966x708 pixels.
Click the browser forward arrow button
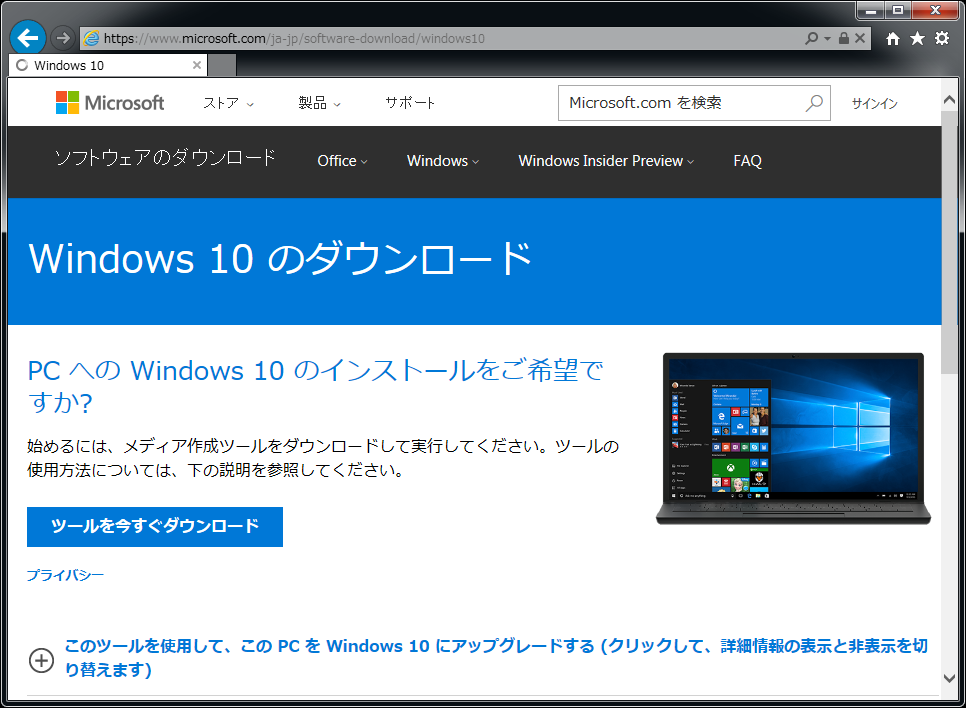point(63,38)
